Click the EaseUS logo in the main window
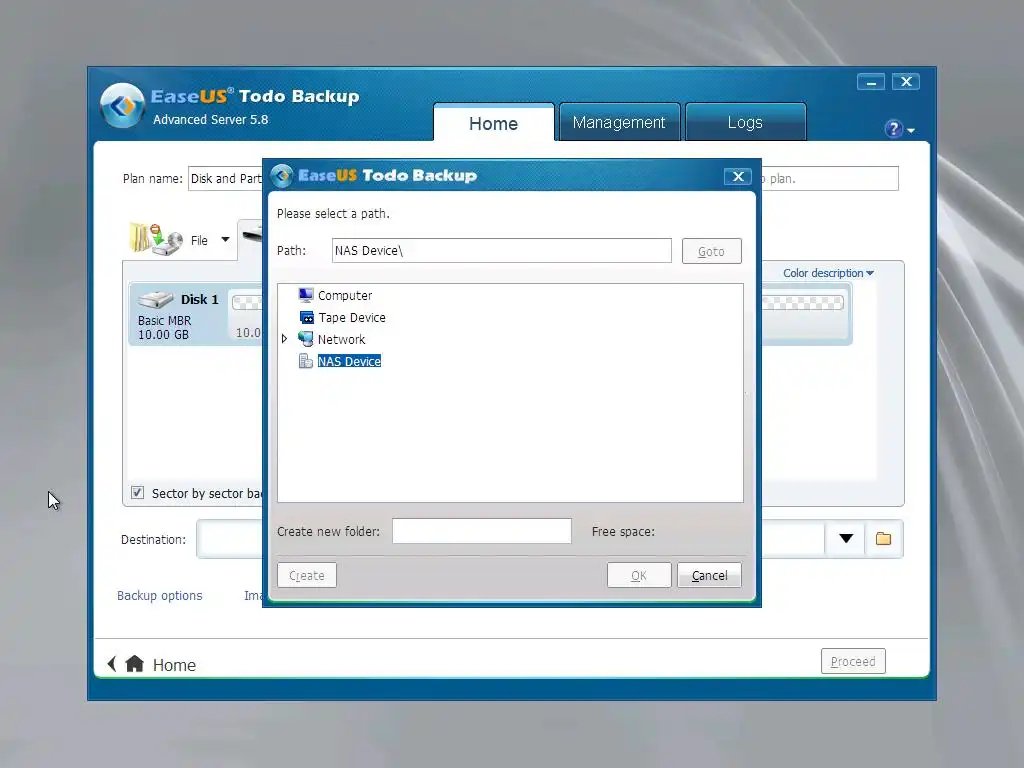This screenshot has width=1024, height=768. coord(122,105)
